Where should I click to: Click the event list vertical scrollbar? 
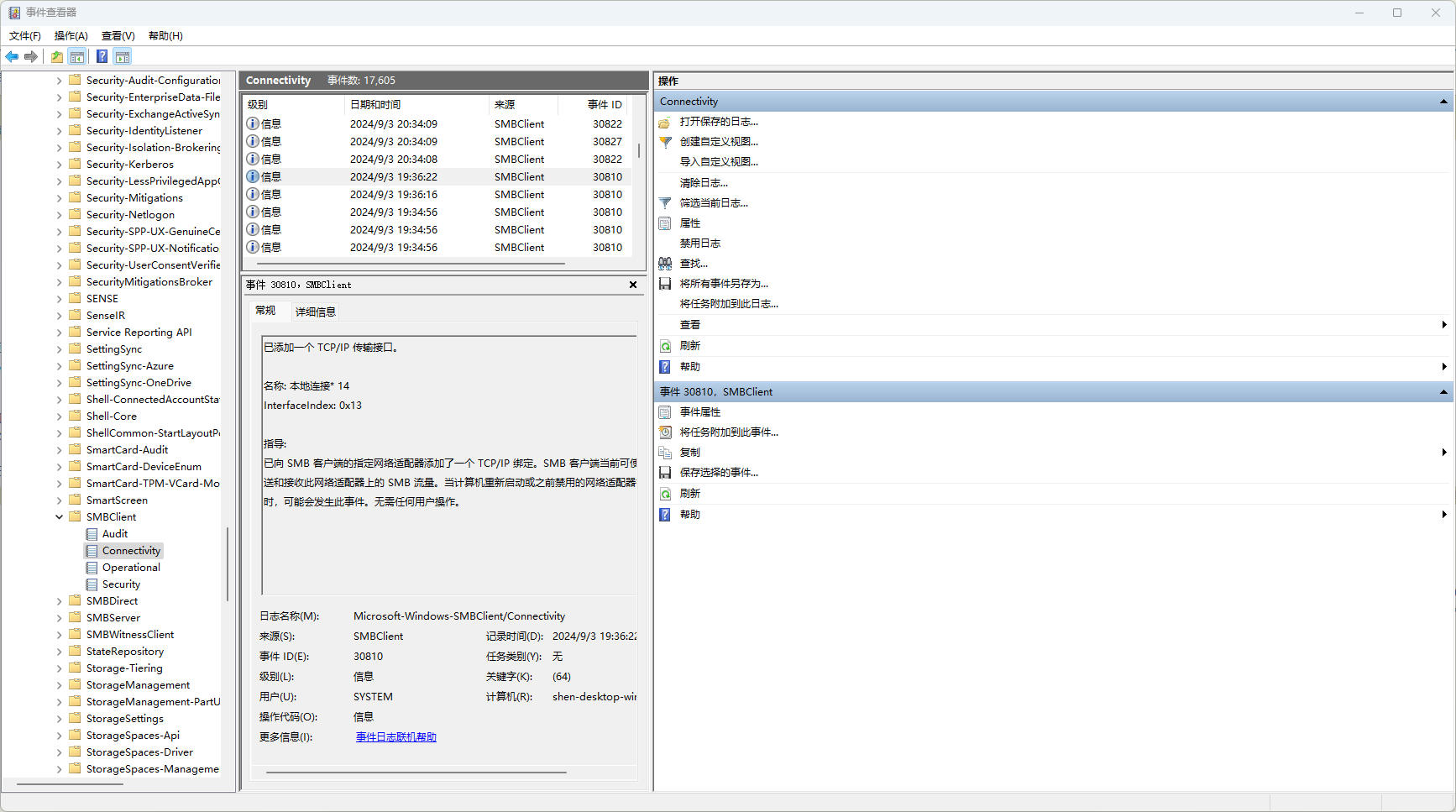tap(639, 151)
